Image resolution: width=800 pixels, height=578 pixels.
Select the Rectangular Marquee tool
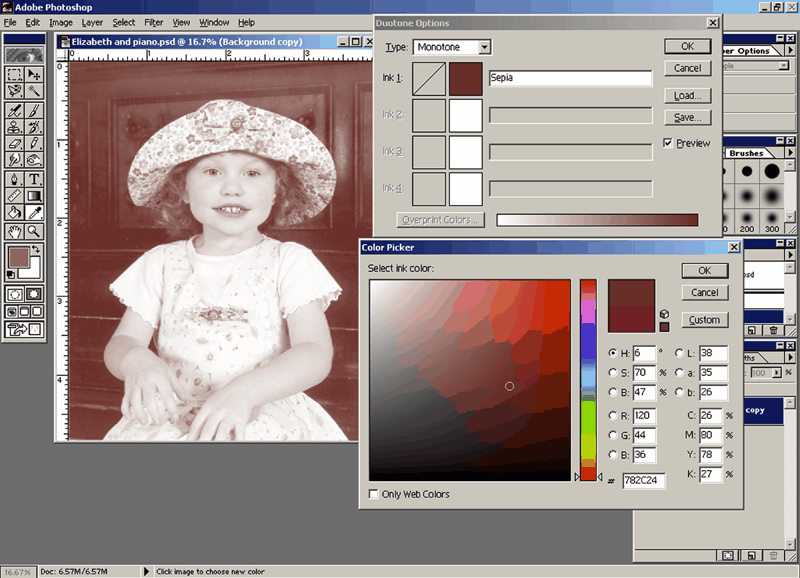point(14,75)
